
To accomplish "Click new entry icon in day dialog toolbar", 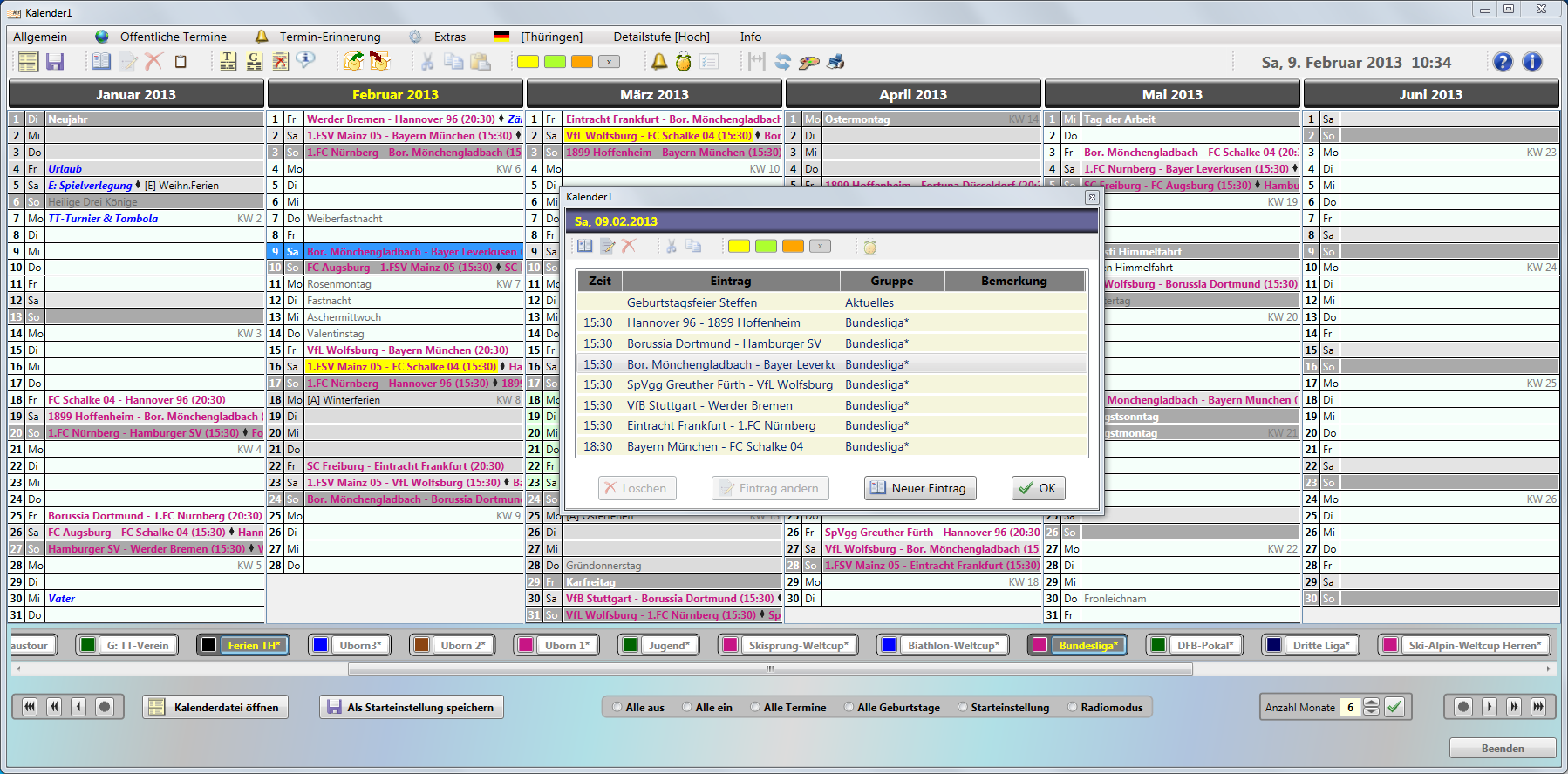I will 584,247.
